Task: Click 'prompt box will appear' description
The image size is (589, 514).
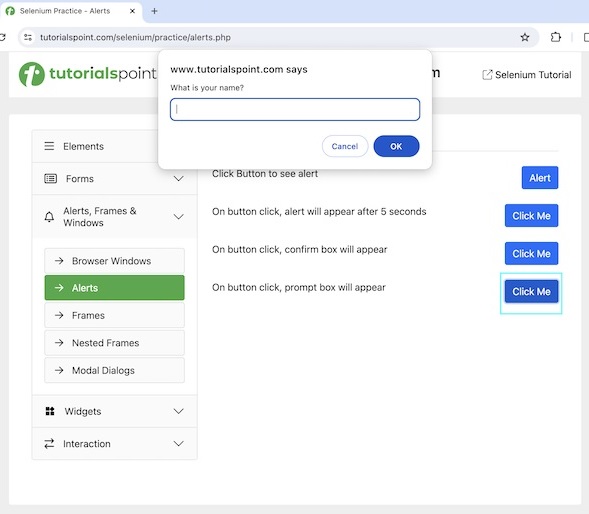Action: [x=299, y=287]
